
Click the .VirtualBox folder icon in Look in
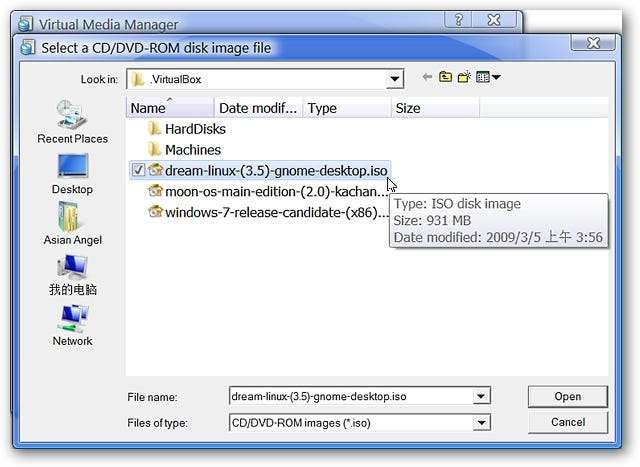pos(138,79)
